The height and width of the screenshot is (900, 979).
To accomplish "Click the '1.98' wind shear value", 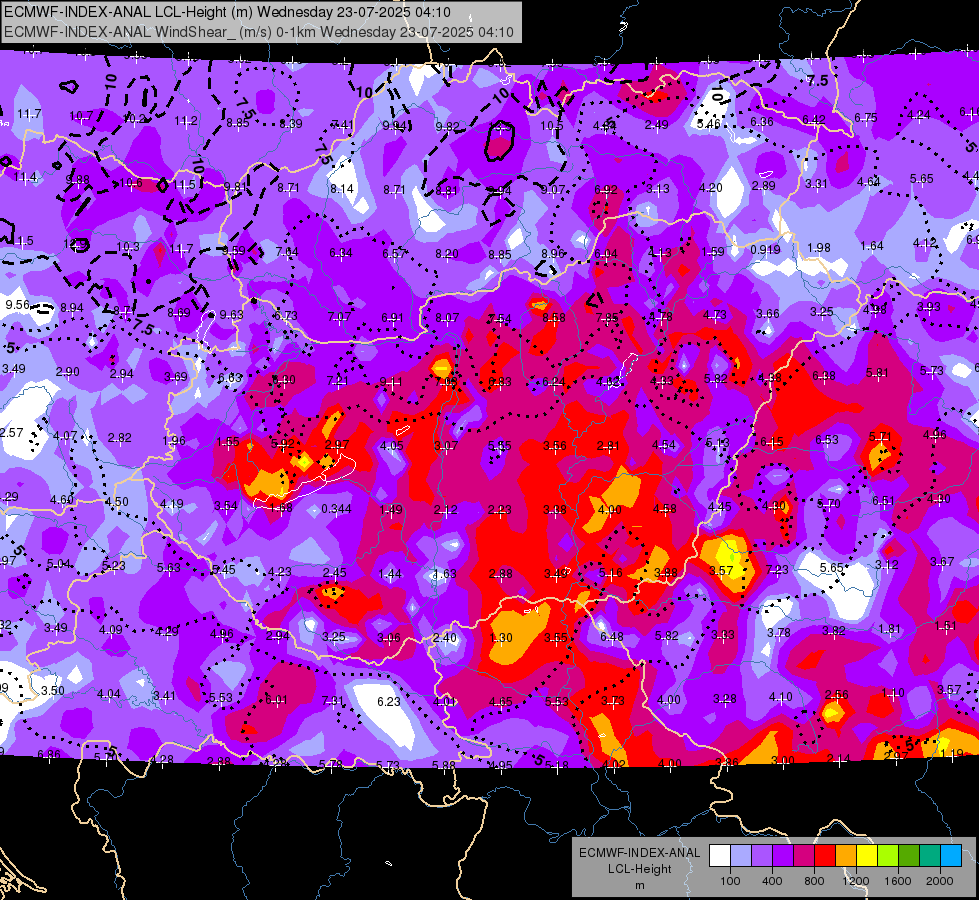I will click(x=819, y=248).
